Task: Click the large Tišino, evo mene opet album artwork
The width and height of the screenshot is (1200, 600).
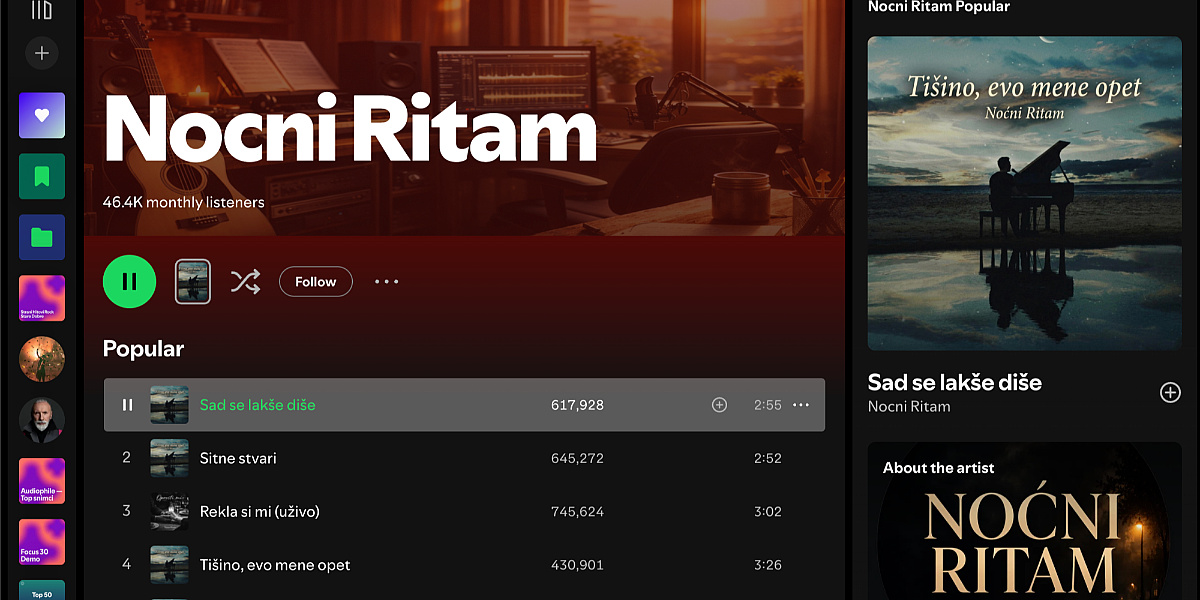Action: tap(1025, 193)
